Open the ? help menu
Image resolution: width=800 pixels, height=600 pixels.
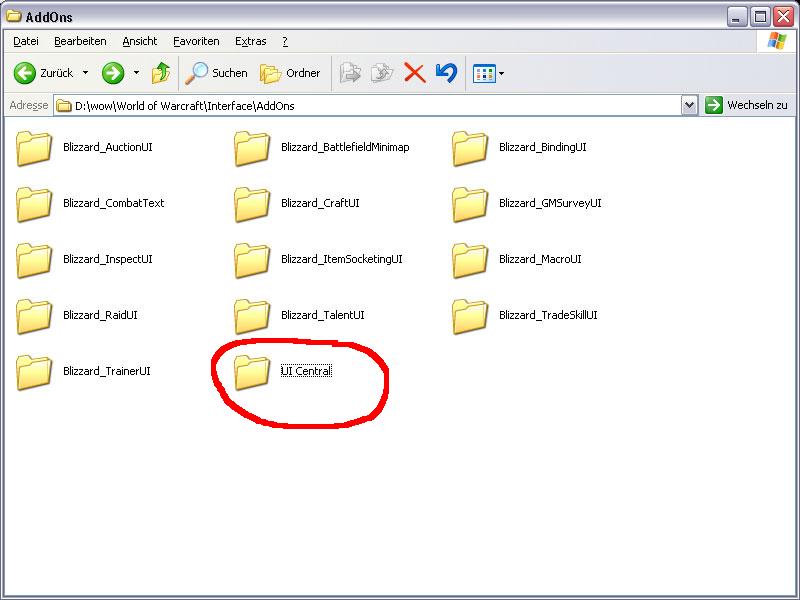click(285, 41)
